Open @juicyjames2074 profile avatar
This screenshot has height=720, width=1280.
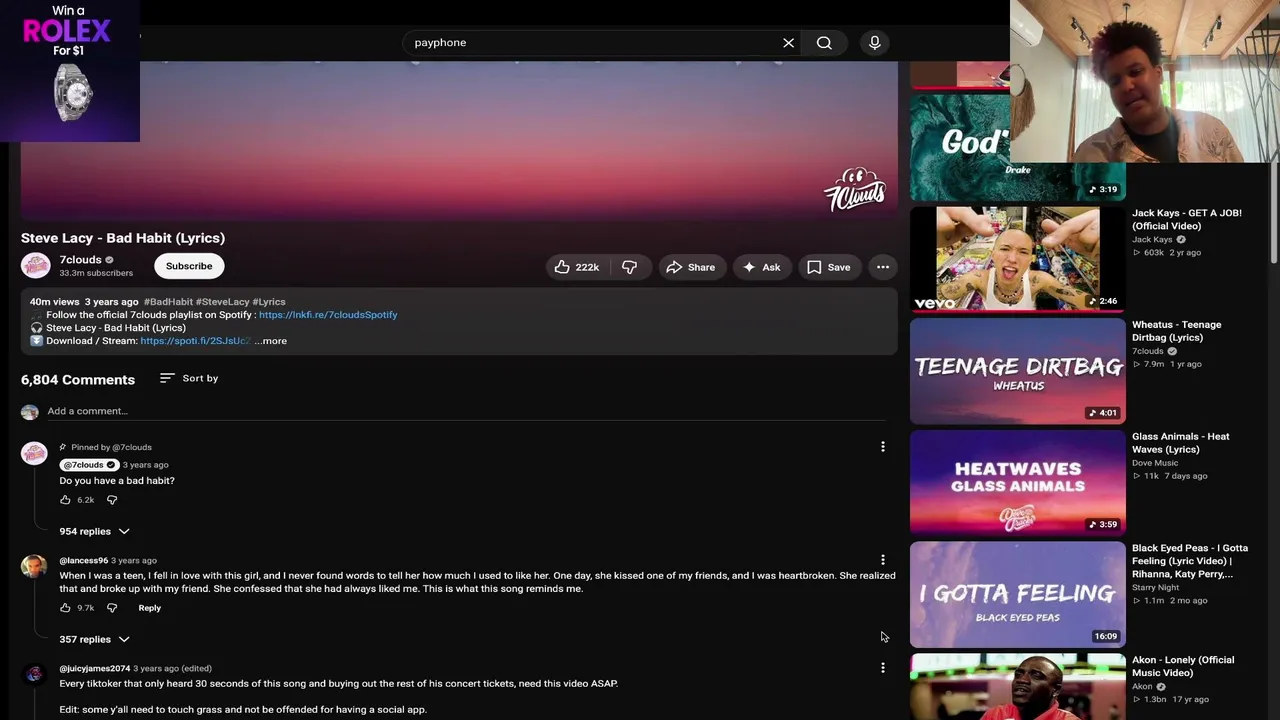pos(34,674)
